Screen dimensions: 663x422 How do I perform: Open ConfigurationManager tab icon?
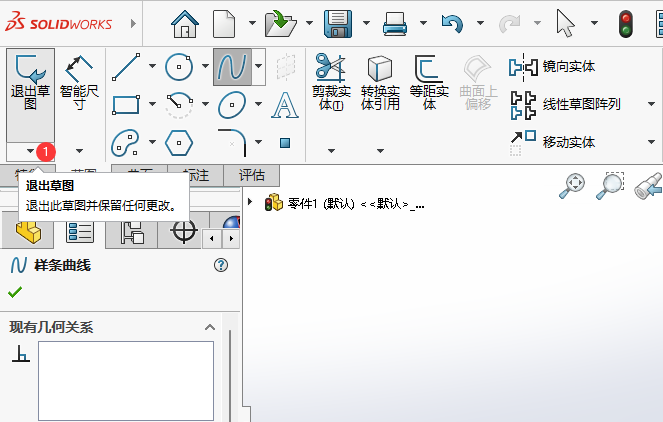[132, 231]
